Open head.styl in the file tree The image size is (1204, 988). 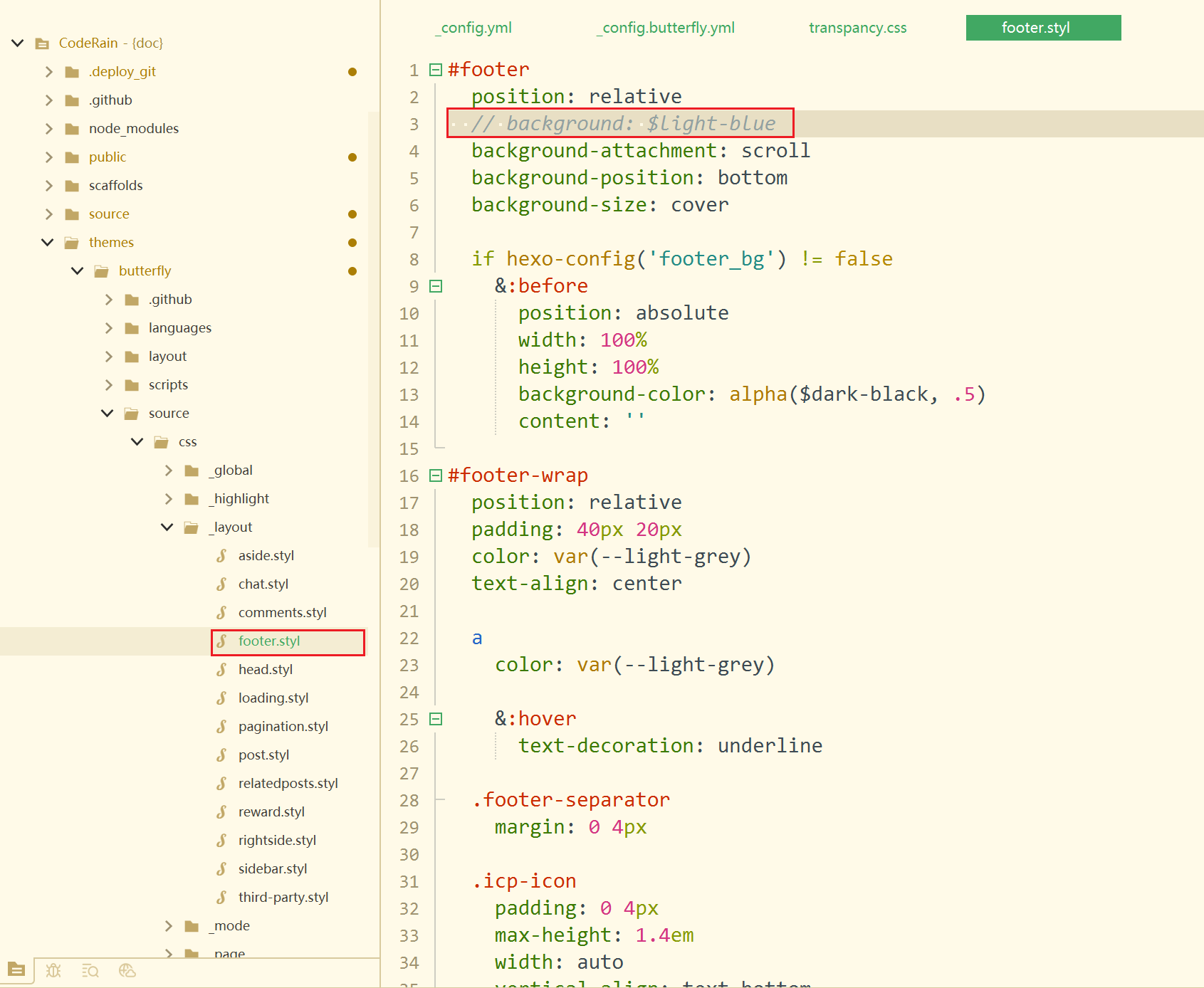[x=265, y=670]
